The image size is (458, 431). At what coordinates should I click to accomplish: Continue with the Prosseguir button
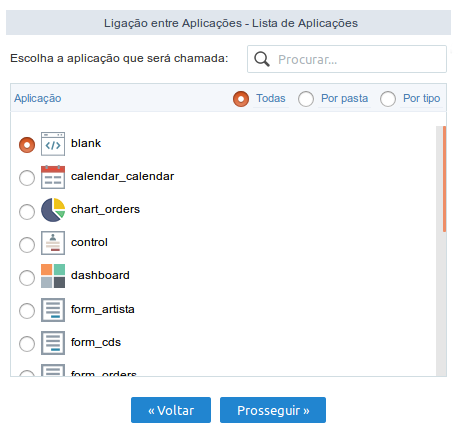pos(273,410)
